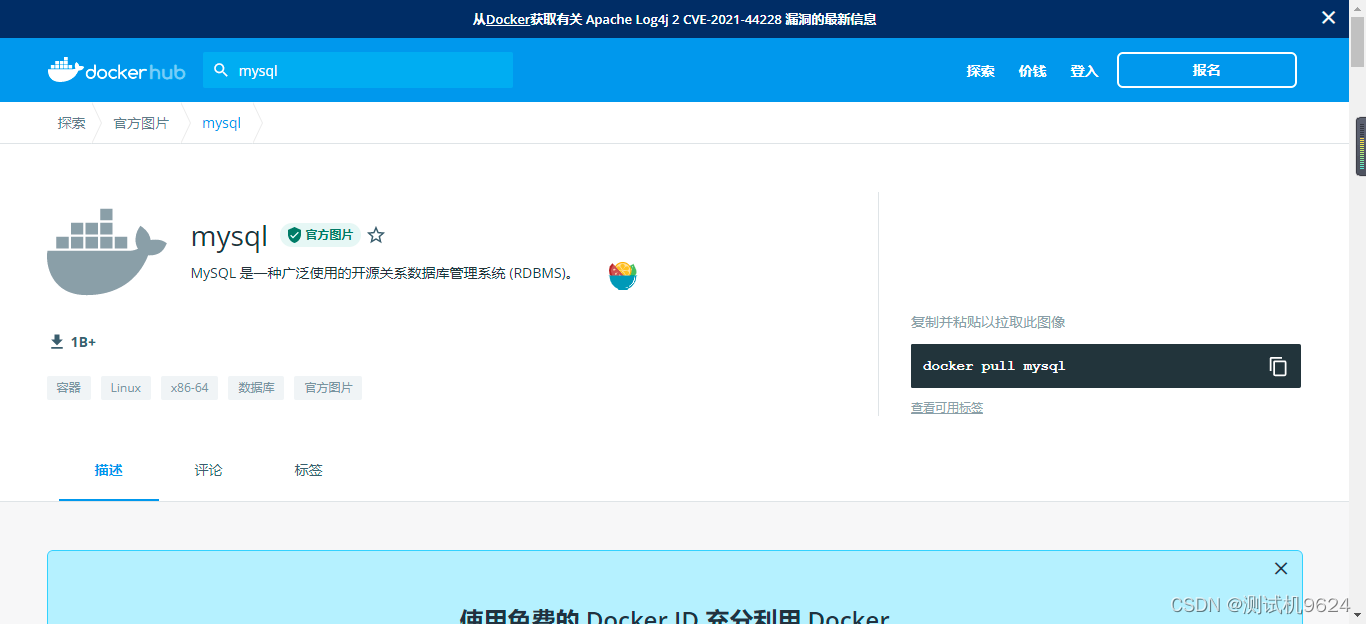
Task: Select the x86-64 tag chip
Action: click(190, 388)
